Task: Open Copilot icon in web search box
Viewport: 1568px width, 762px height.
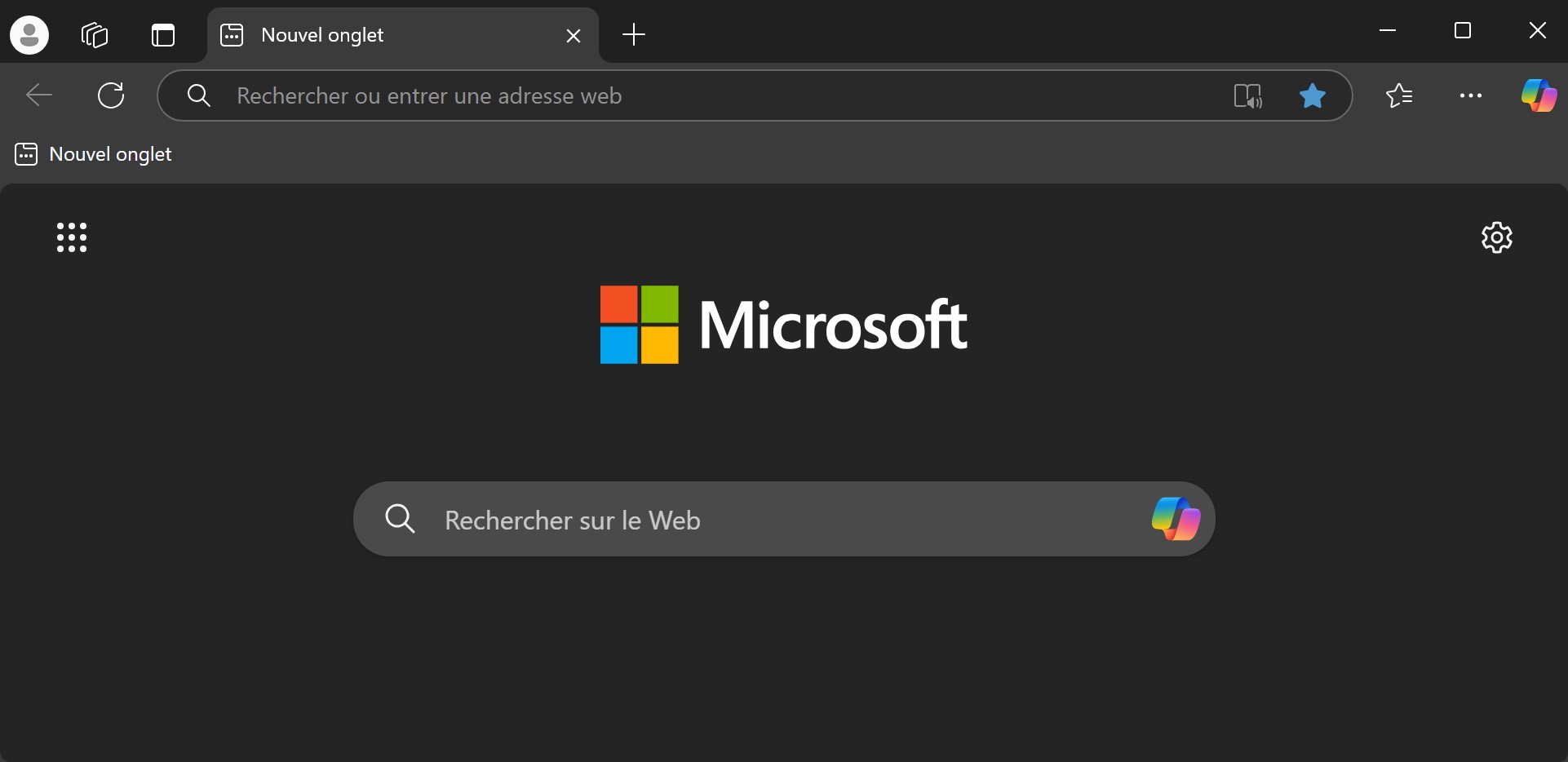Action: click(x=1176, y=519)
